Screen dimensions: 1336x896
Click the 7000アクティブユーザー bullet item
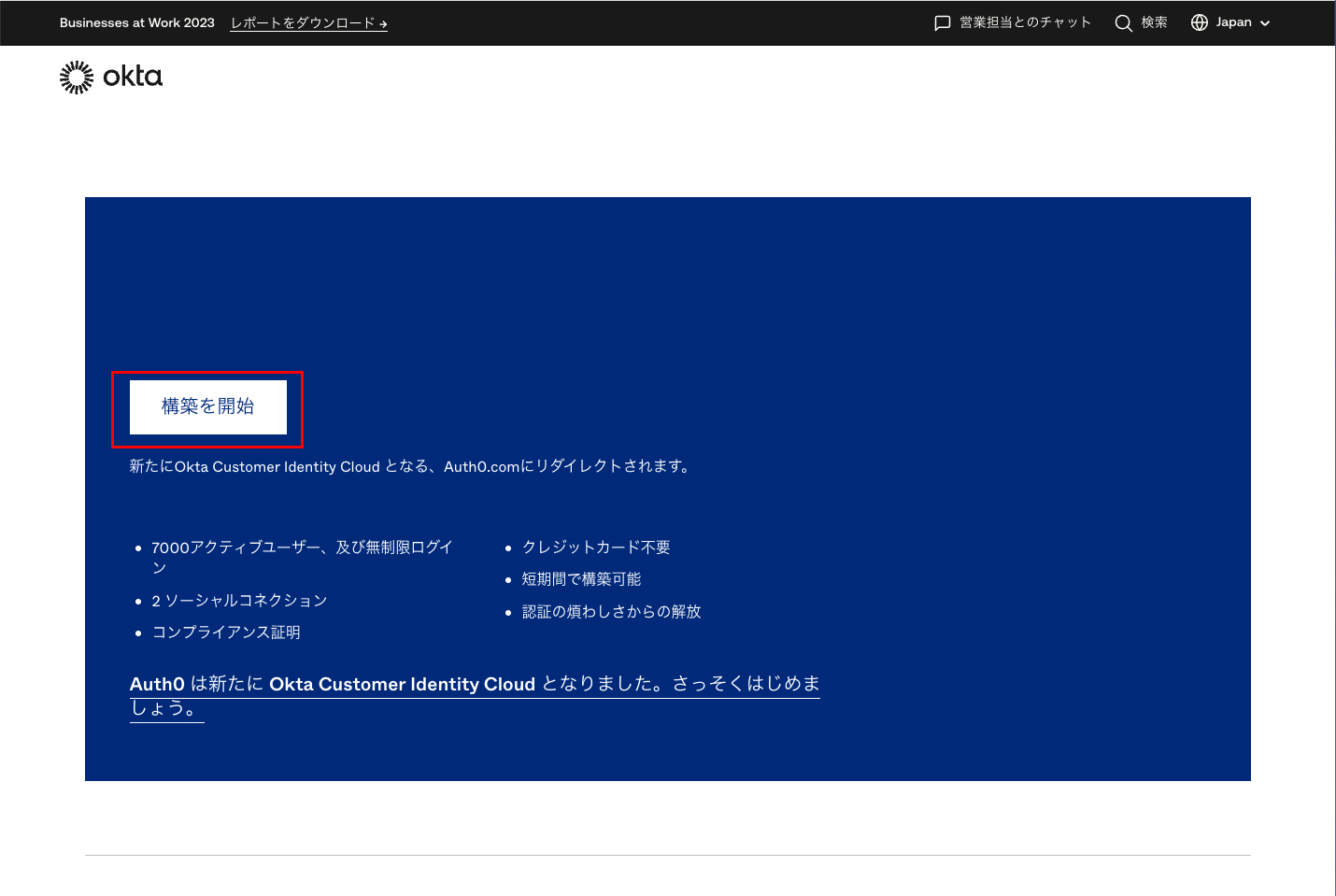click(x=302, y=548)
